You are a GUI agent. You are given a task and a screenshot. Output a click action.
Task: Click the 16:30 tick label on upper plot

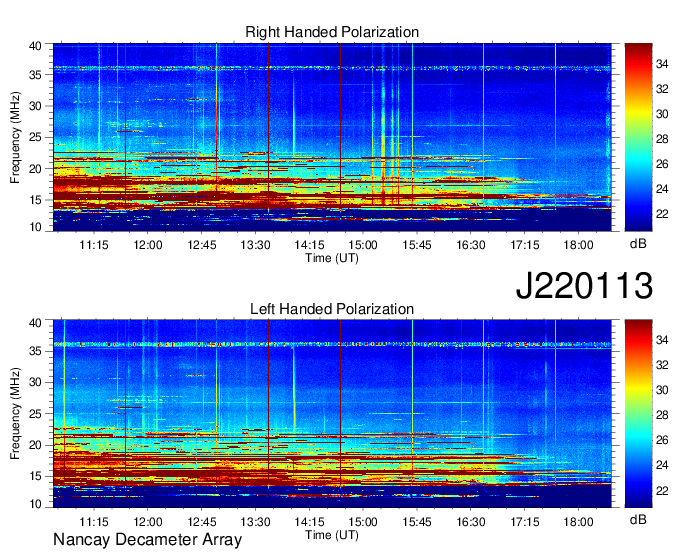coord(471,245)
